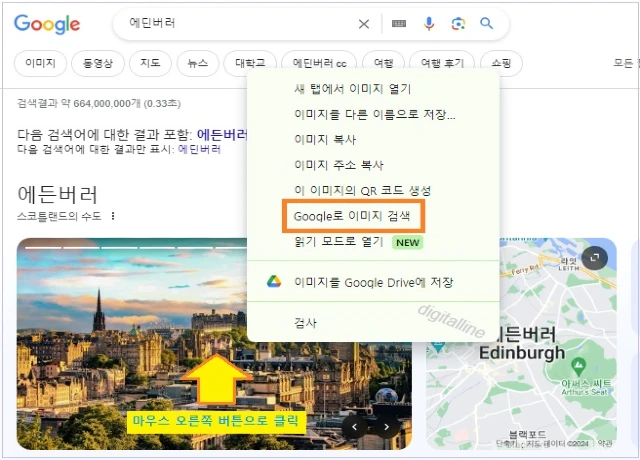Choose 이미지 복사 from context menu
Screen dimensions: 640x460
[x=373, y=140]
